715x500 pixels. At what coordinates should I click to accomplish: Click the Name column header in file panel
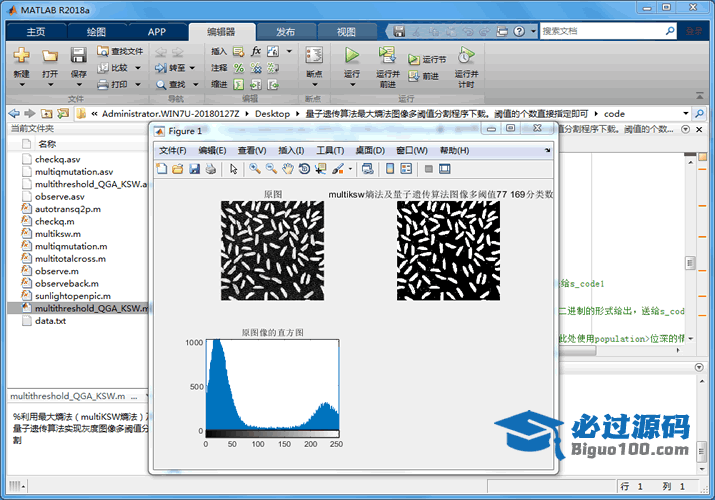click(x=47, y=144)
